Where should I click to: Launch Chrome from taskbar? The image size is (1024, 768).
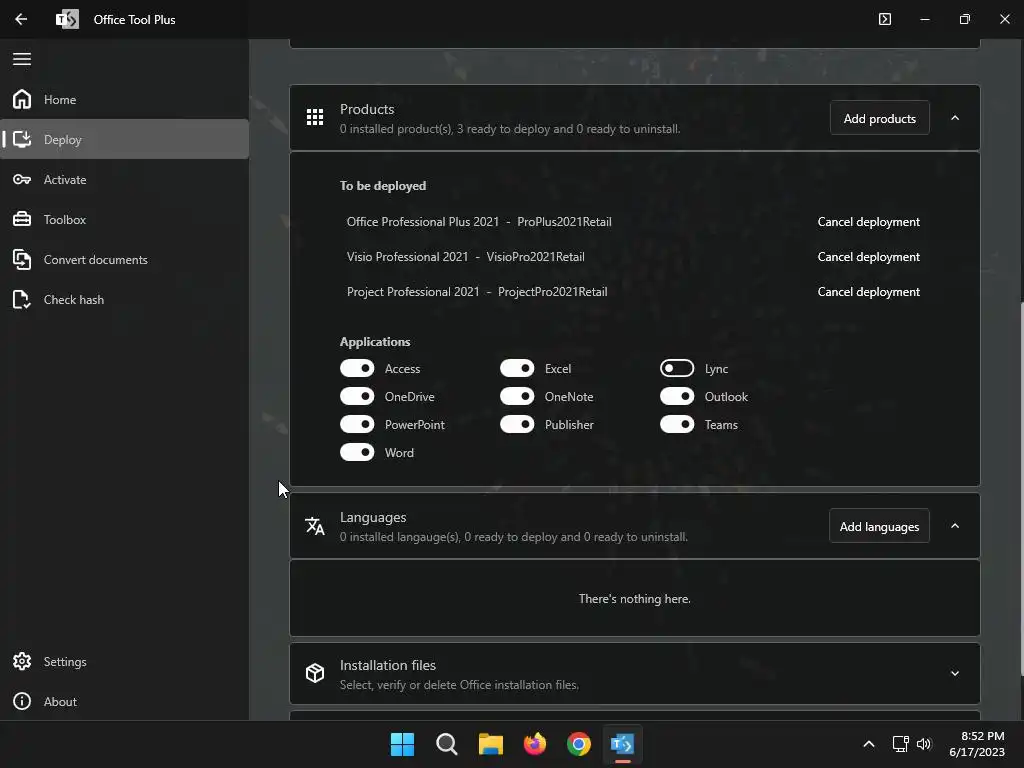coord(579,744)
